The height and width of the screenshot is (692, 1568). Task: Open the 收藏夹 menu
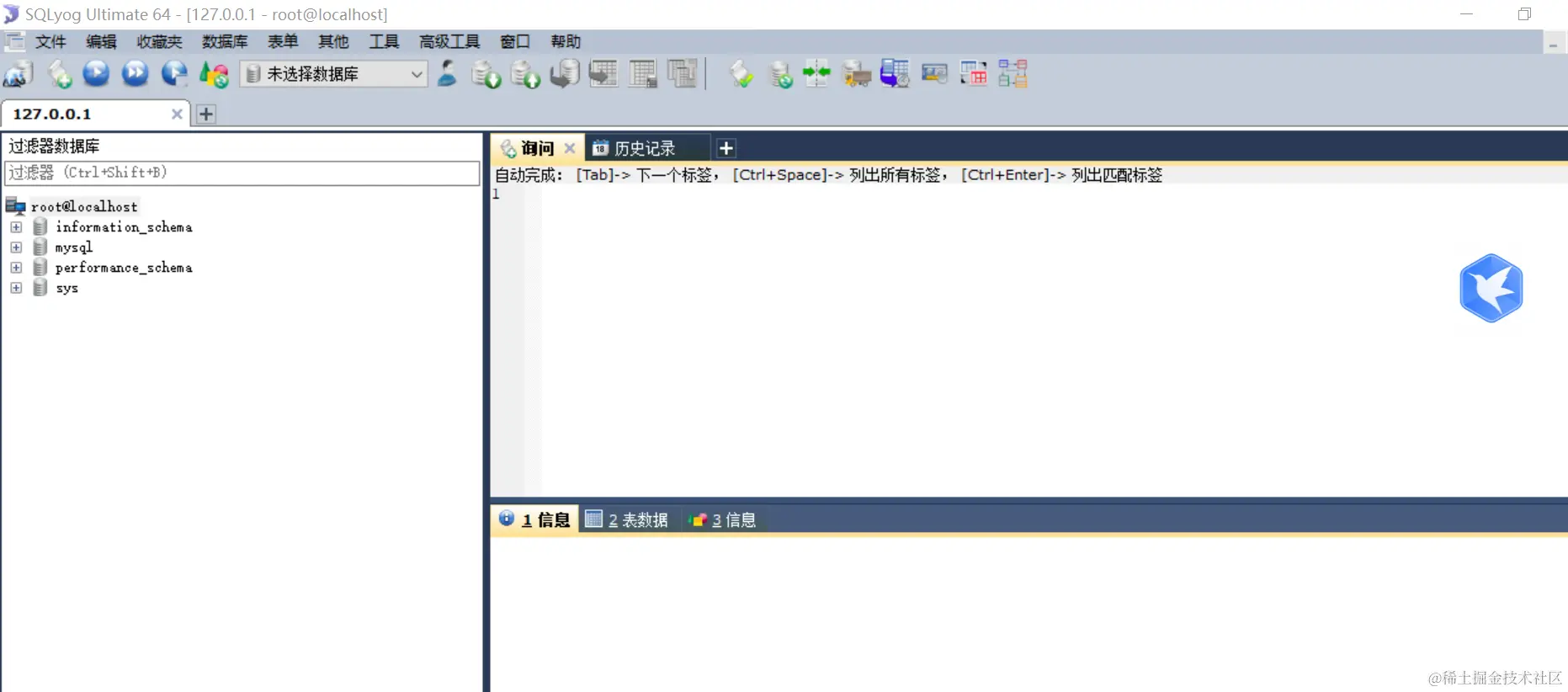pos(159,41)
